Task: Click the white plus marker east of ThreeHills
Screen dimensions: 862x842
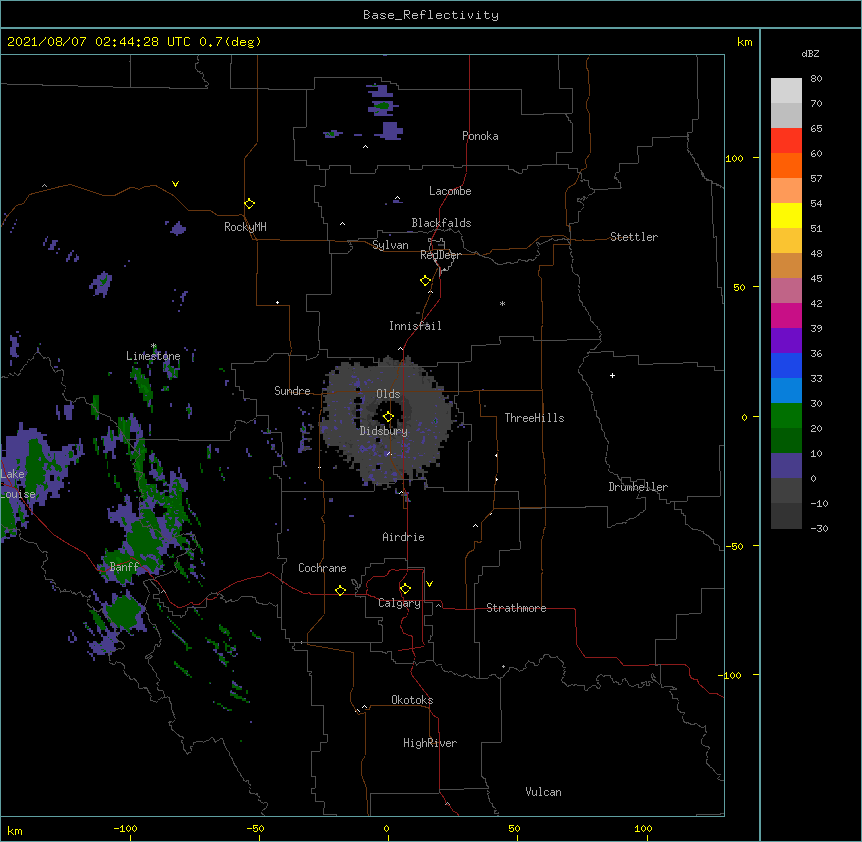Action: tap(612, 375)
